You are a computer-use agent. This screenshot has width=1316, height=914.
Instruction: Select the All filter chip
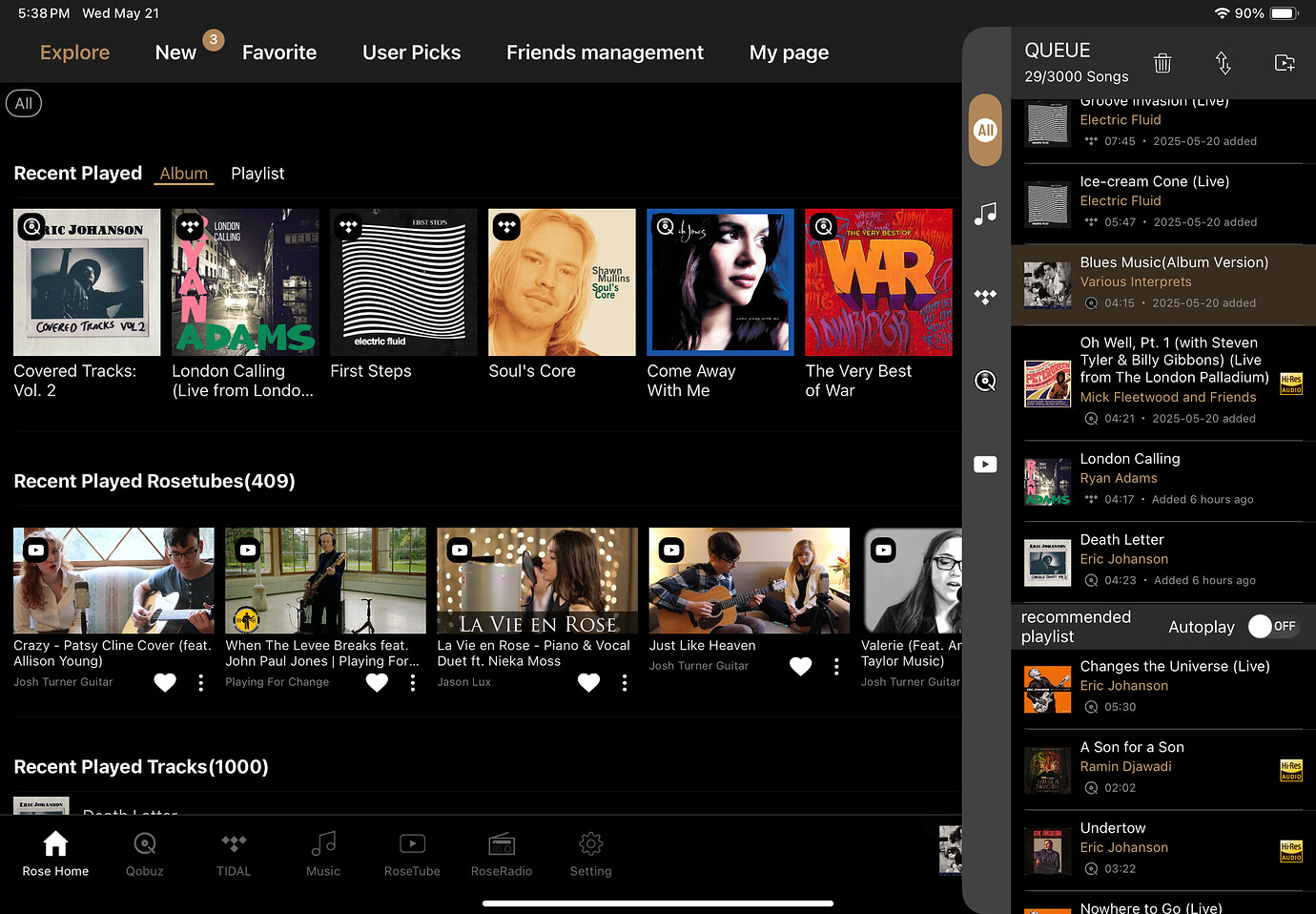tap(24, 103)
